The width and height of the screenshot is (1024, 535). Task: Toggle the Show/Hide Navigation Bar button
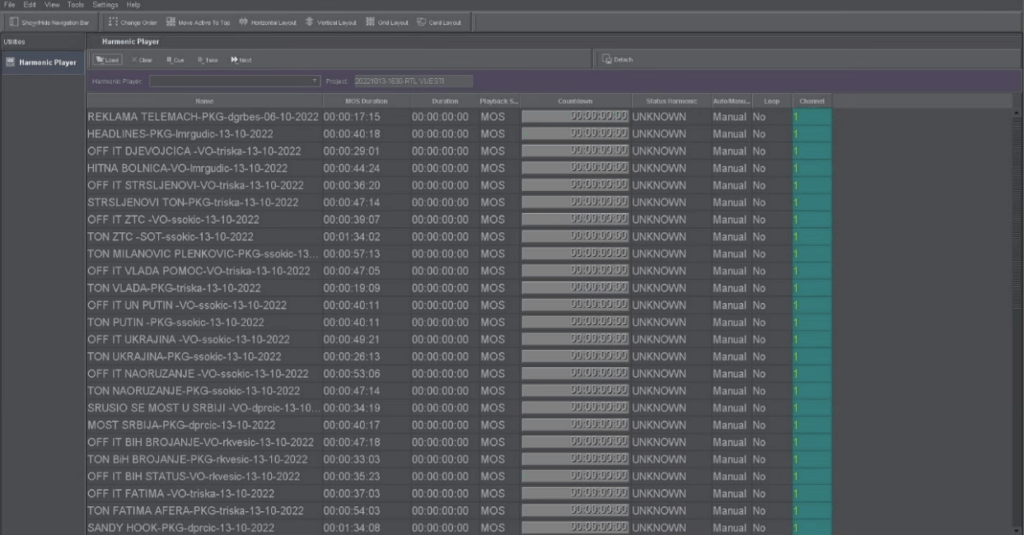(x=49, y=22)
